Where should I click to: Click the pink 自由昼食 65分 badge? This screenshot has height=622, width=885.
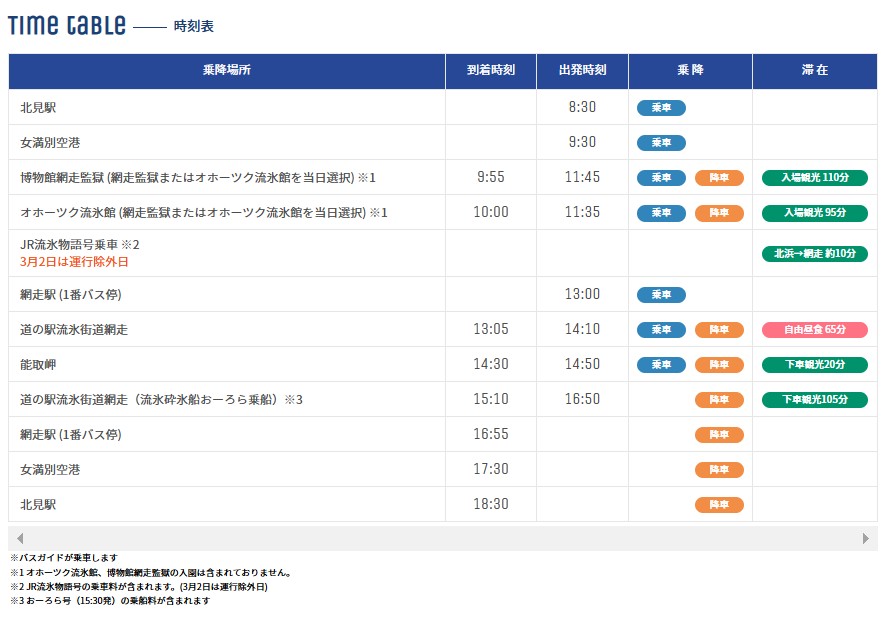[814, 330]
